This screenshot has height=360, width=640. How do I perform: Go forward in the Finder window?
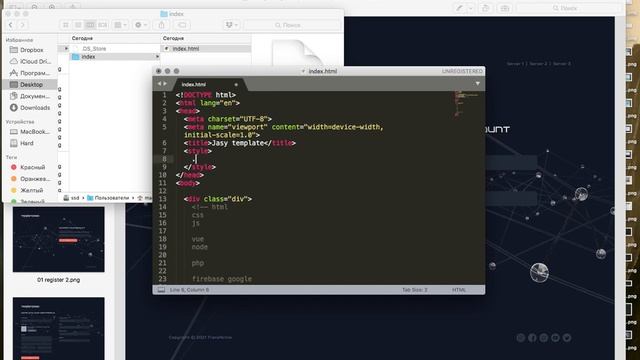23,25
